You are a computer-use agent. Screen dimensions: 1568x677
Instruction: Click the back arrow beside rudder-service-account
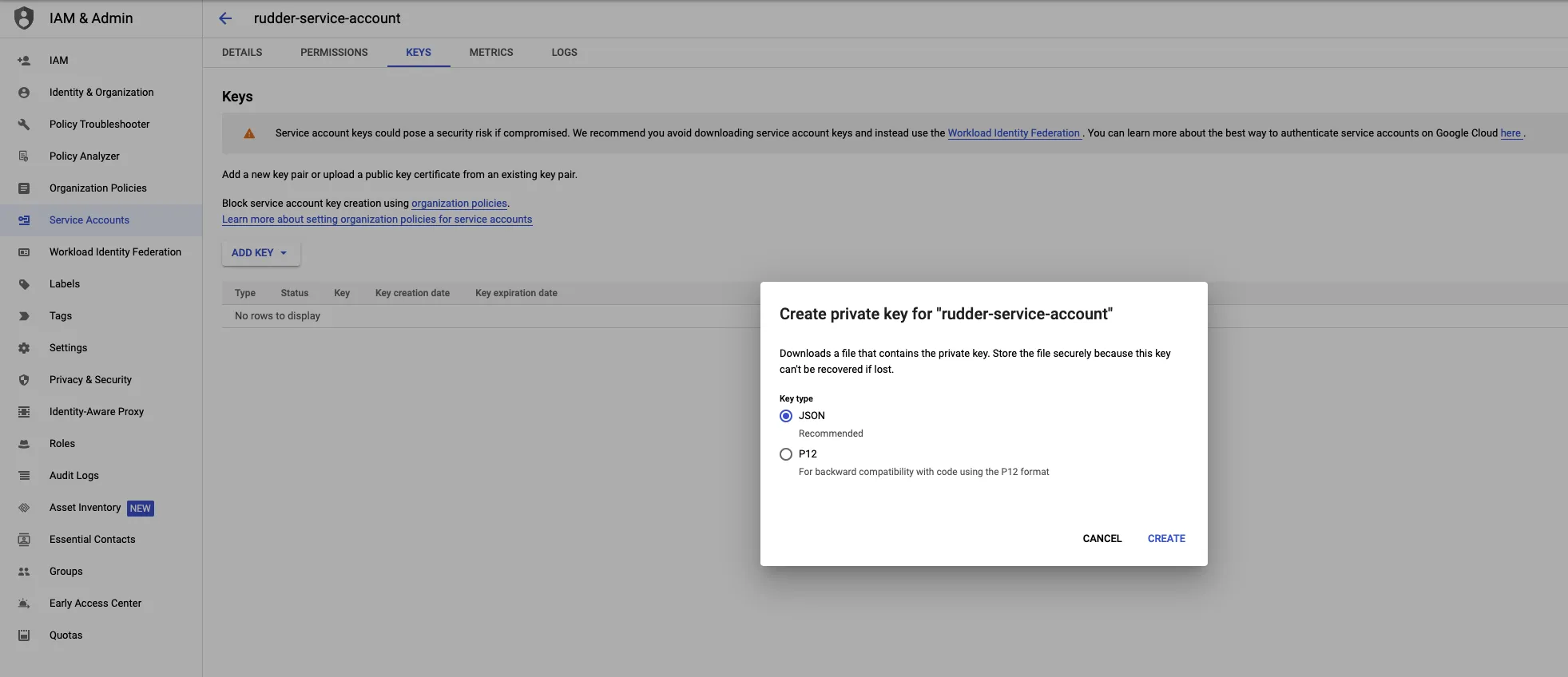[225, 18]
